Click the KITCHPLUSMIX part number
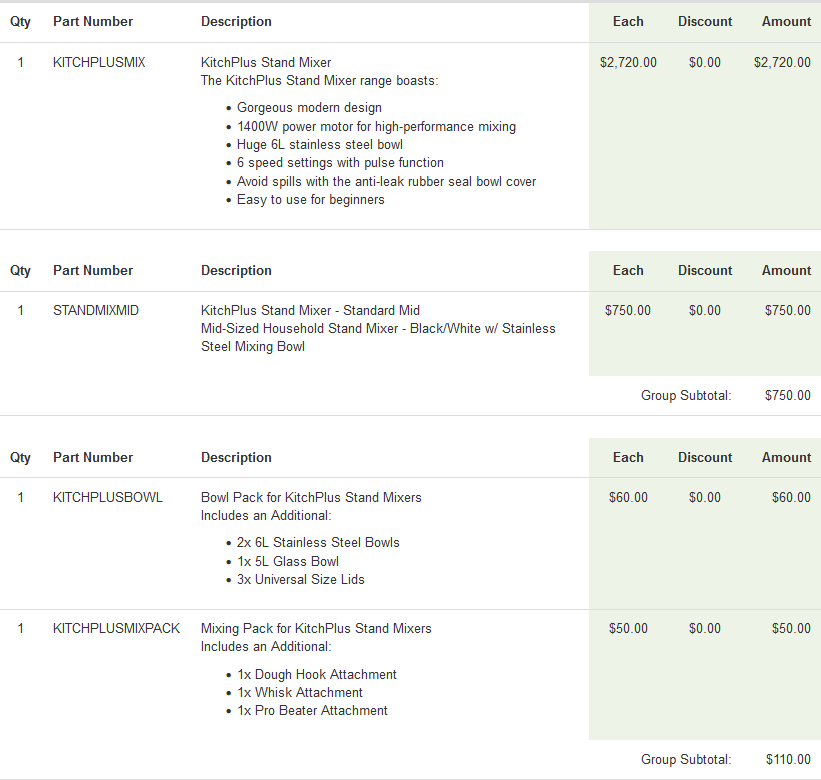821x780 pixels. pyautogui.click(x=99, y=62)
